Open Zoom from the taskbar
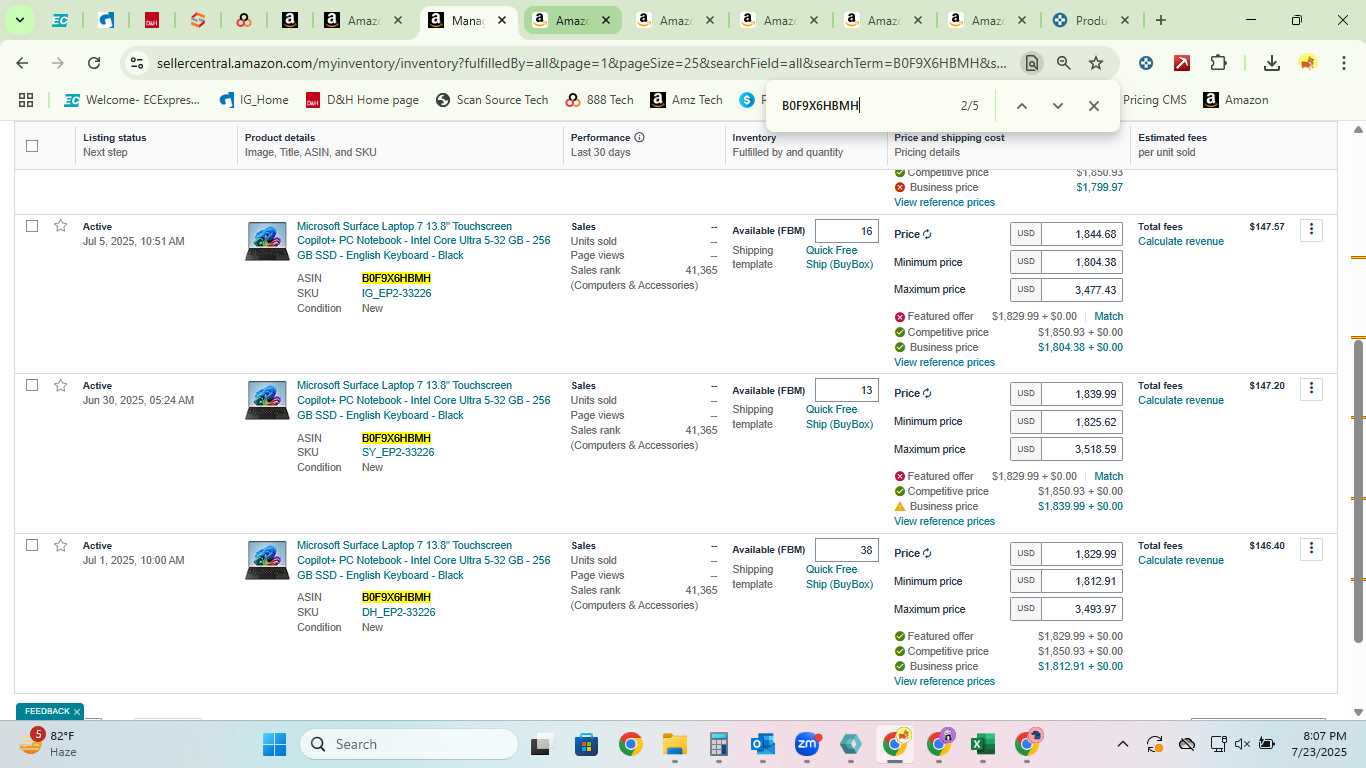The width and height of the screenshot is (1366, 768). (807, 744)
